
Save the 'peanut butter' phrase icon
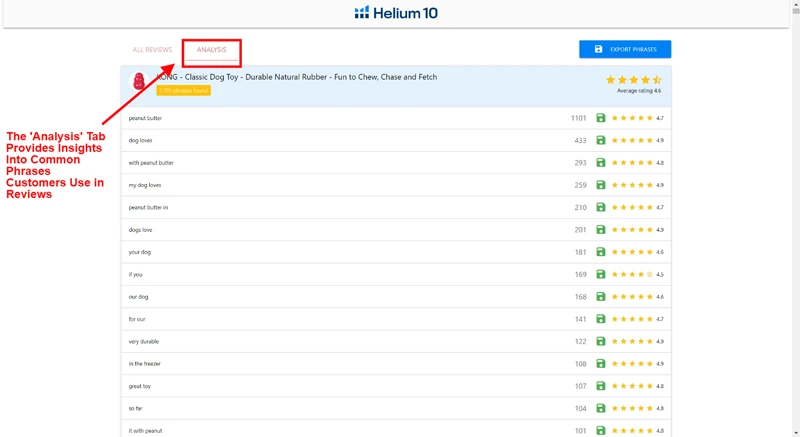[x=601, y=118]
